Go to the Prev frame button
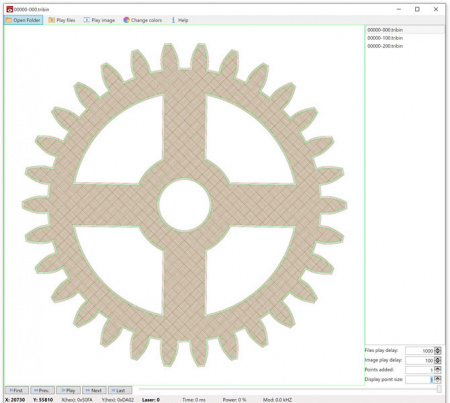 [42, 390]
